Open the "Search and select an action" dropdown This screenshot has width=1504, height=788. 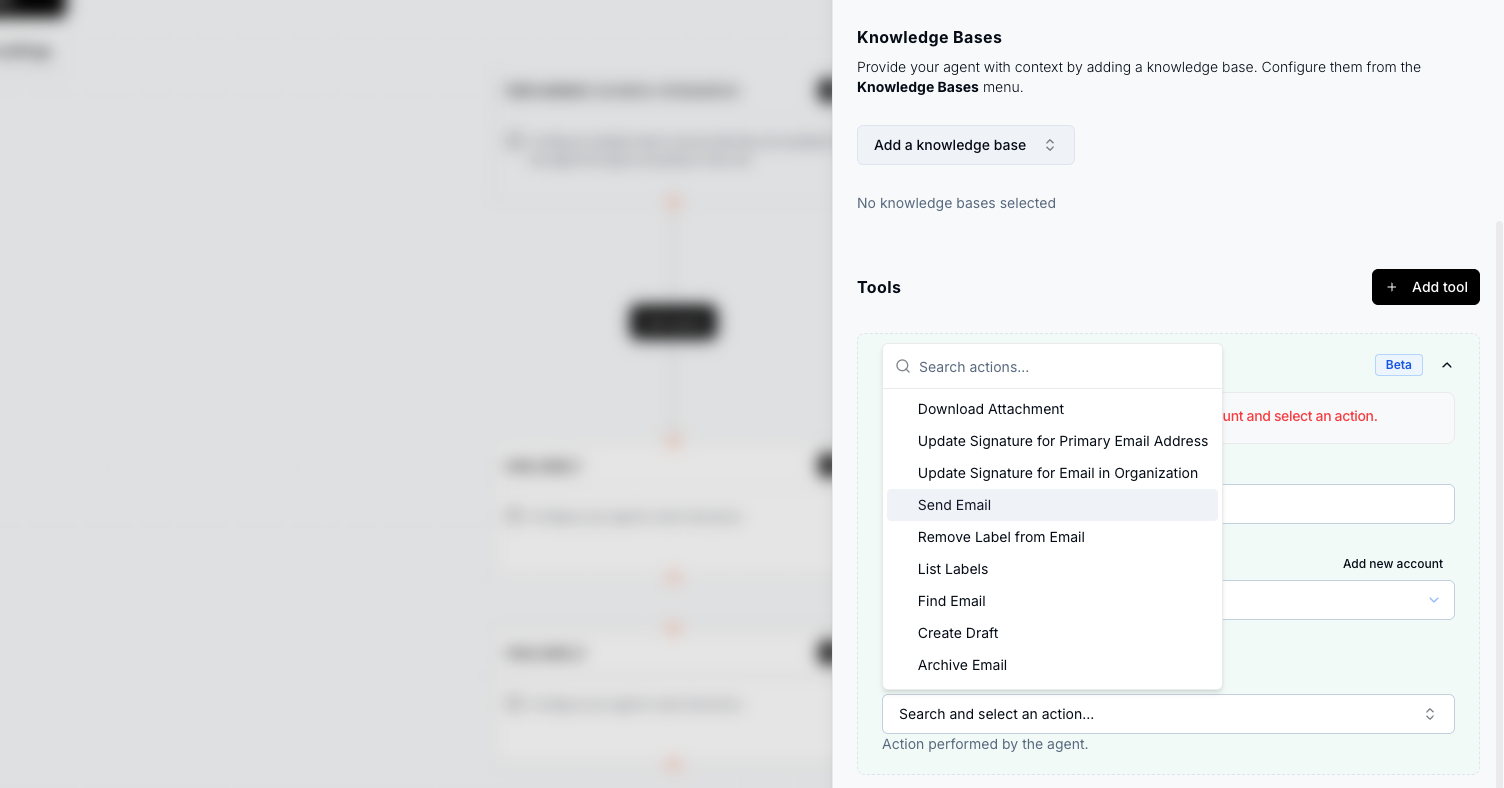coord(1167,713)
